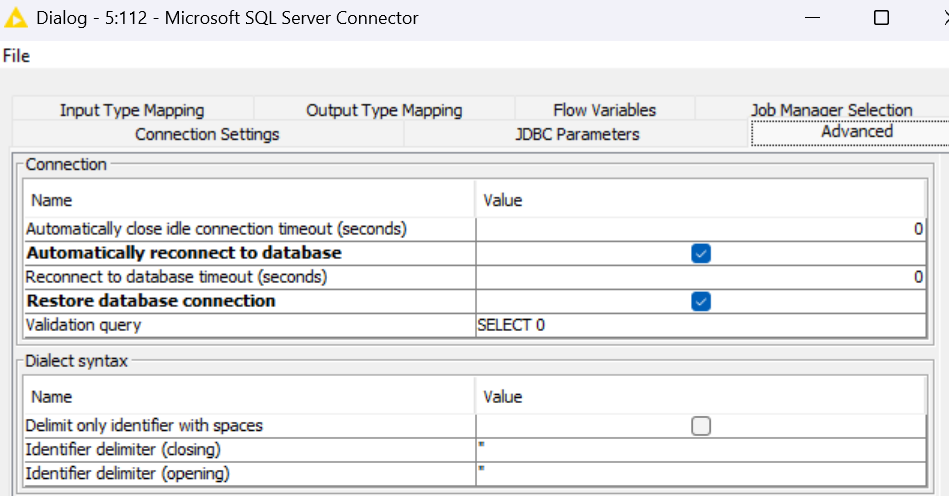This screenshot has width=949, height=496.
Task: Select 'Identifier delimiter (closing)' label
Action: [x=123, y=449]
